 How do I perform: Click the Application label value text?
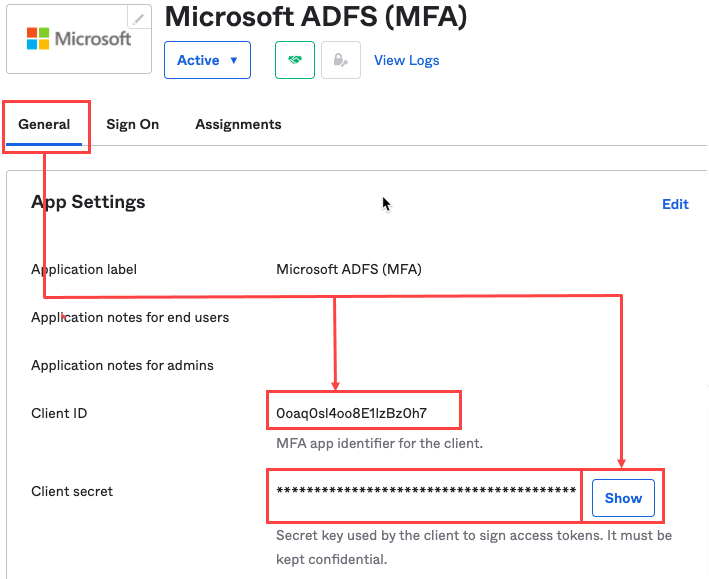349,269
